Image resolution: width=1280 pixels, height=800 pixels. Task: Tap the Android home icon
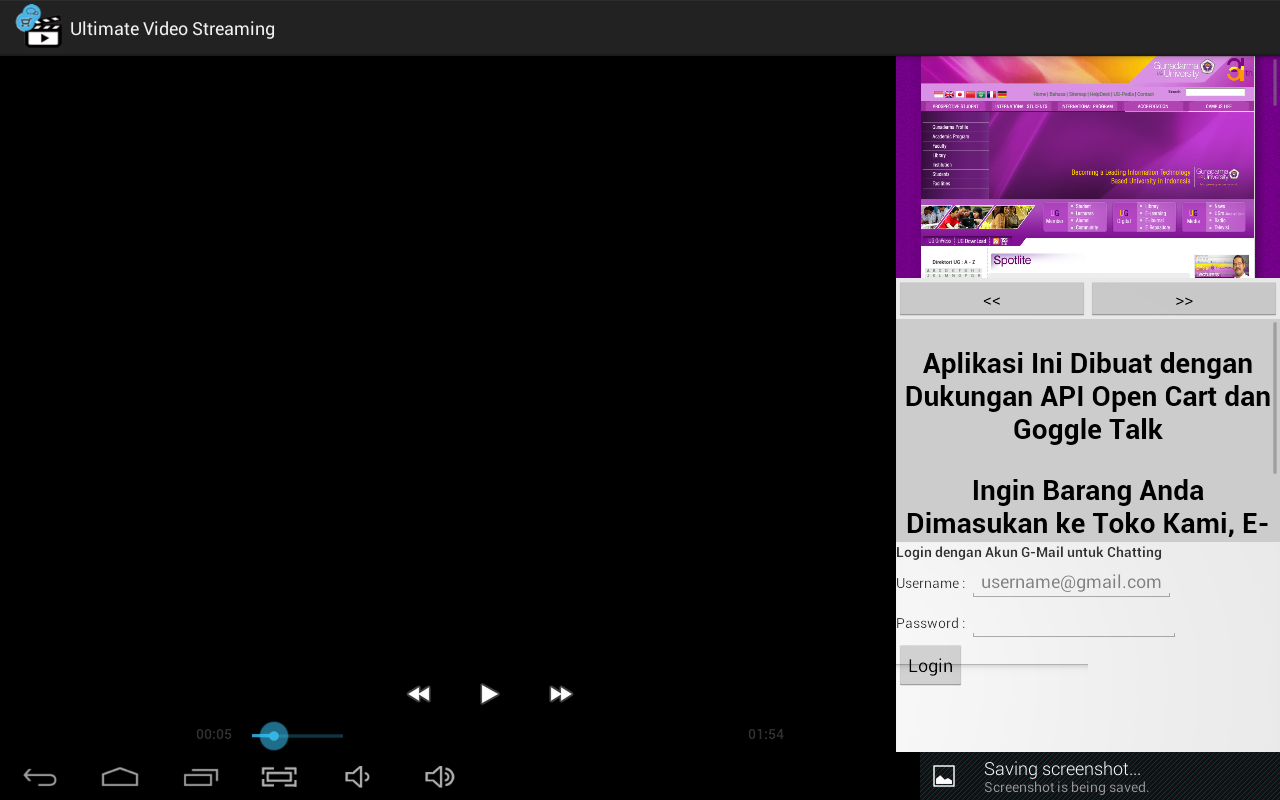(120, 777)
